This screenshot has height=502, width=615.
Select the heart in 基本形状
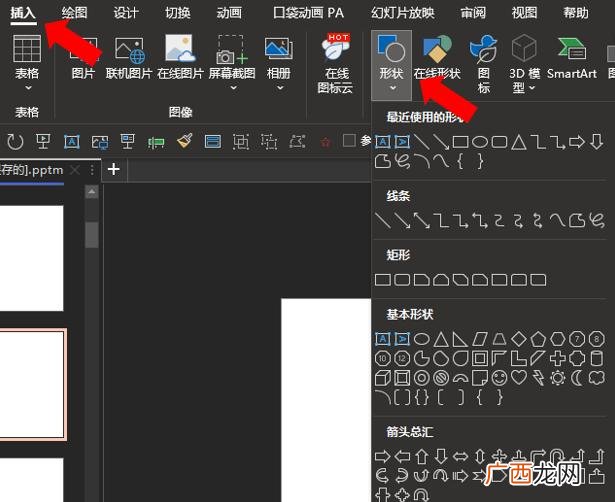[519, 377]
